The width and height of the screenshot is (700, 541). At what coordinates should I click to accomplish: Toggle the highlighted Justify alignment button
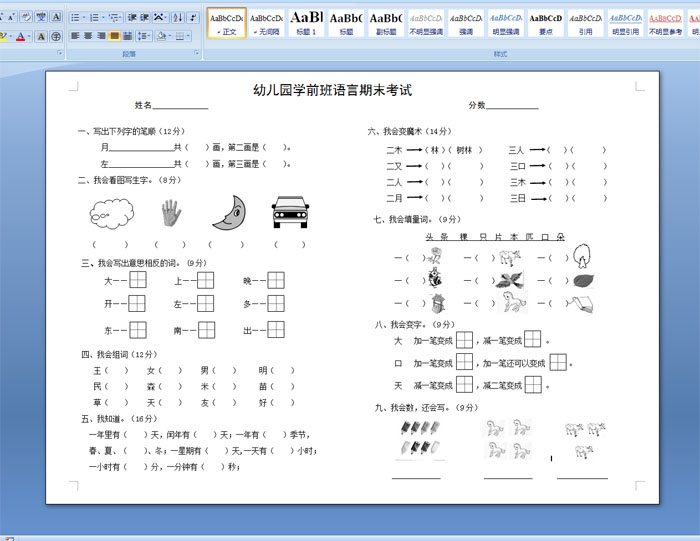click(x=115, y=36)
